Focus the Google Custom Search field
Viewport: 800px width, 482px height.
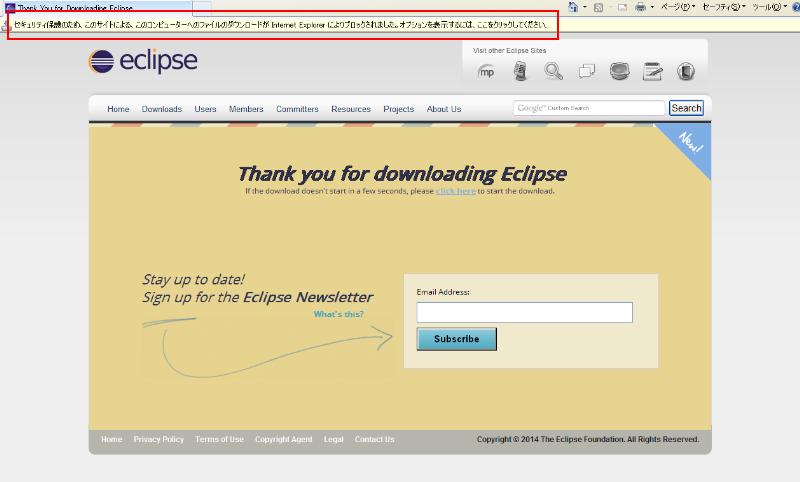[589, 108]
